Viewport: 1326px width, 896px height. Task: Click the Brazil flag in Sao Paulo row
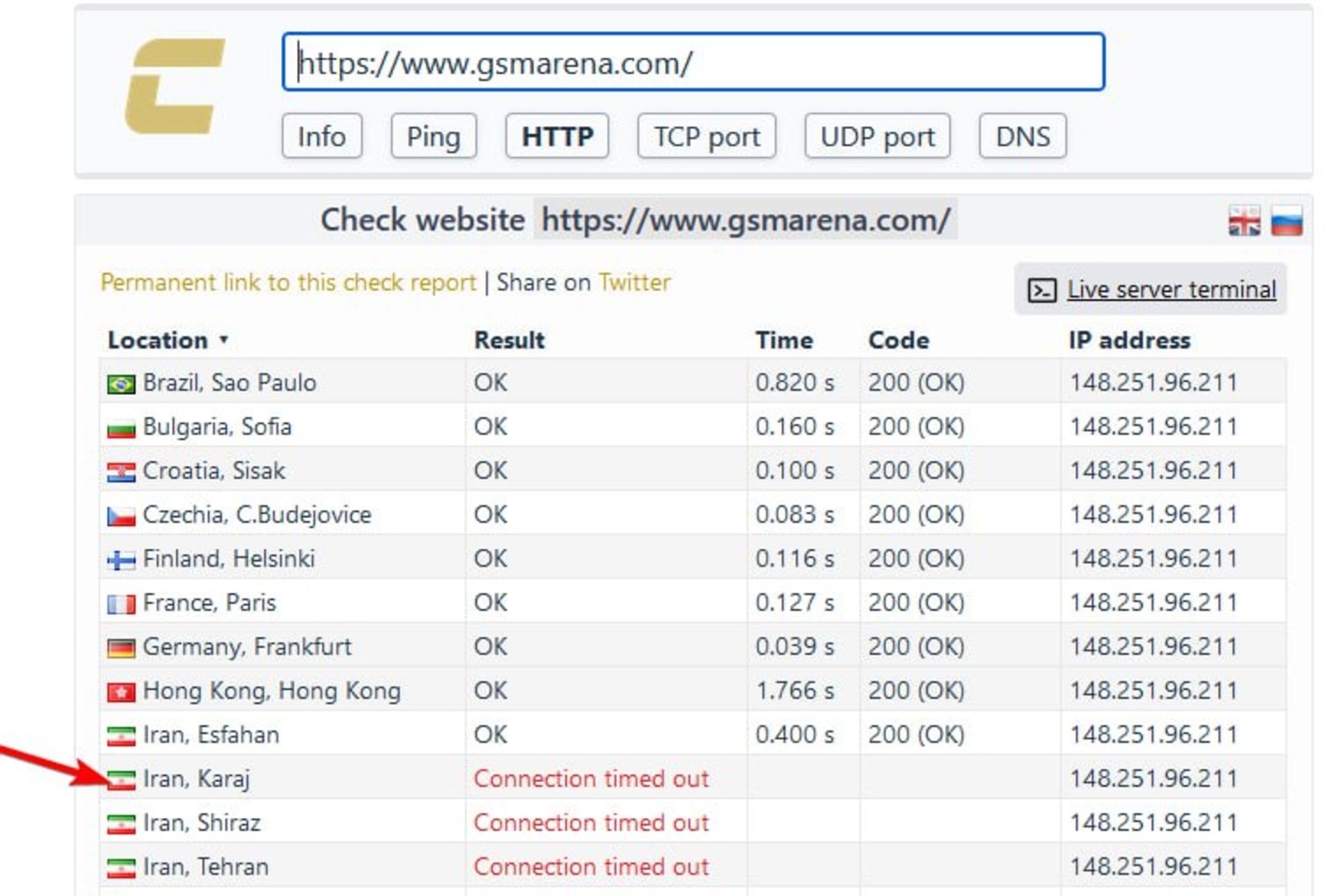(x=121, y=384)
